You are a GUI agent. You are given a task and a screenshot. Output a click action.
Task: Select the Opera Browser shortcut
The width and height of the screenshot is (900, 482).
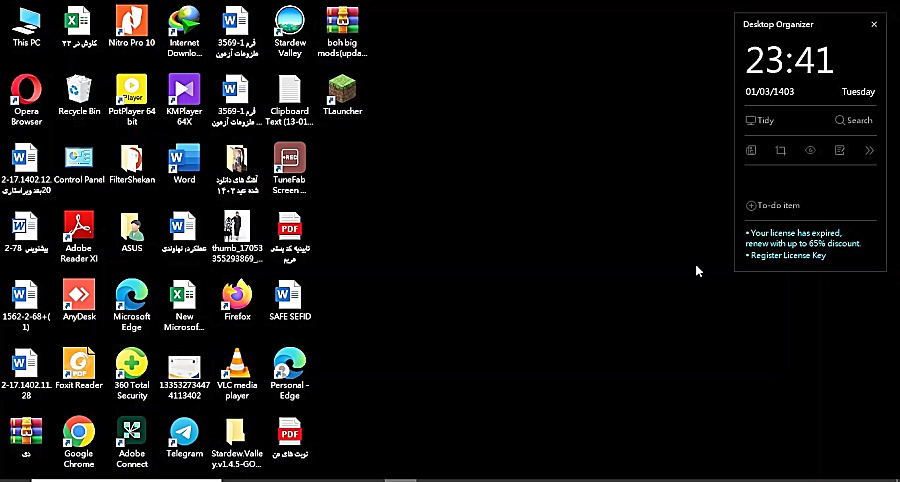26,100
